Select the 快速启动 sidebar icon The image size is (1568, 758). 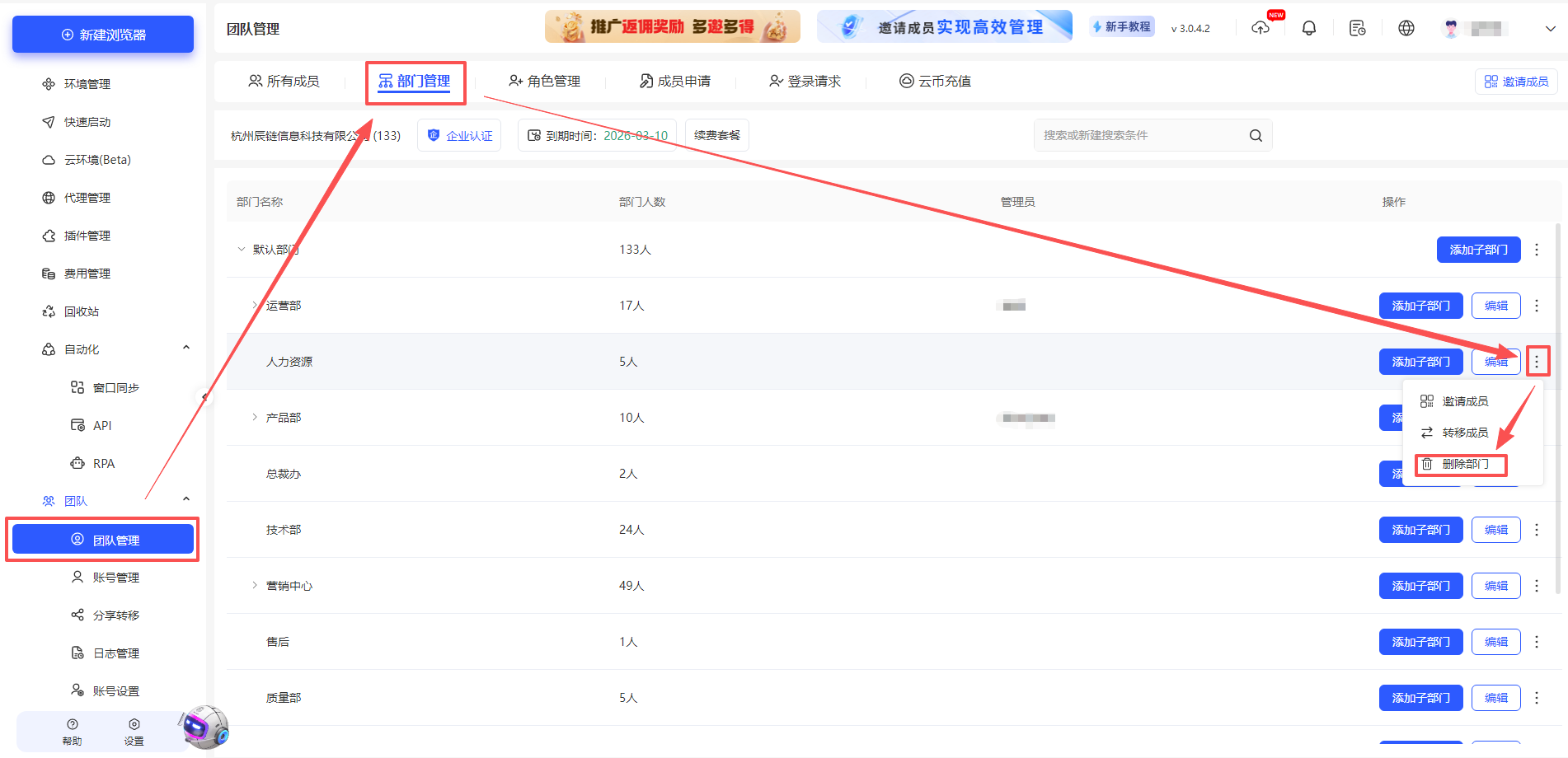pyautogui.click(x=82, y=121)
